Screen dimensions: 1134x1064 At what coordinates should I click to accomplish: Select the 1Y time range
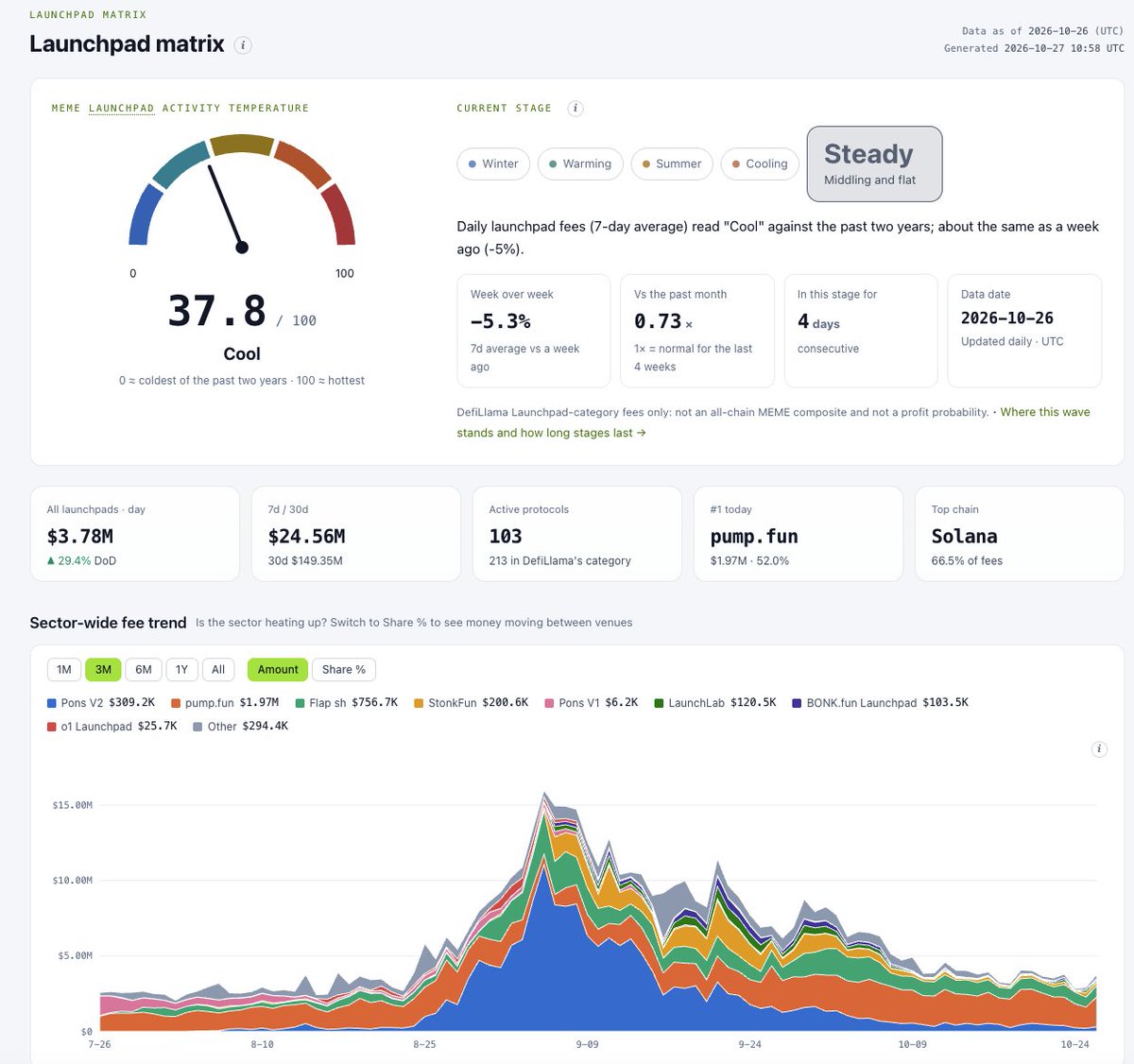coord(181,670)
